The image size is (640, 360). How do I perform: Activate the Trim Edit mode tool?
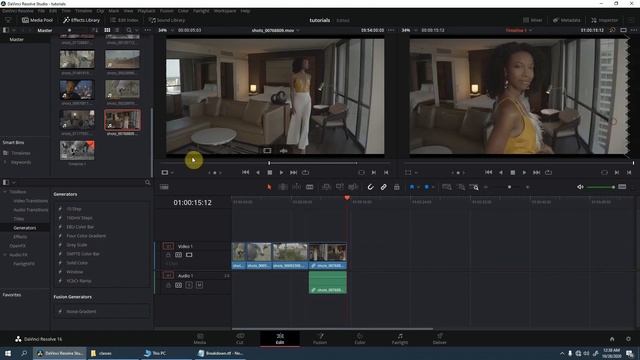[282, 187]
